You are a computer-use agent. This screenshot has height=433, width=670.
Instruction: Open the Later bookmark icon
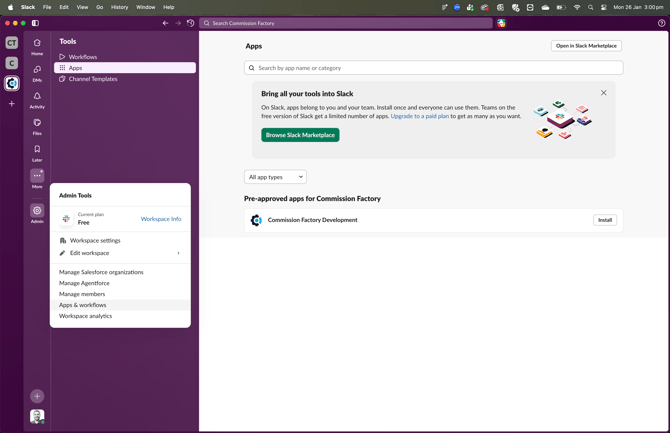[x=37, y=150]
